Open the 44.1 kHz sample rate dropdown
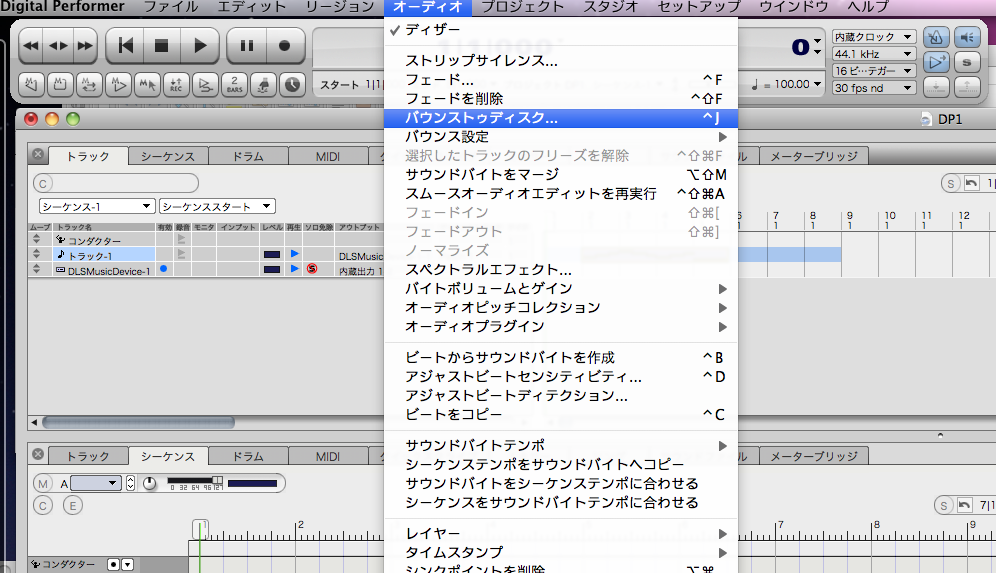 (x=873, y=54)
